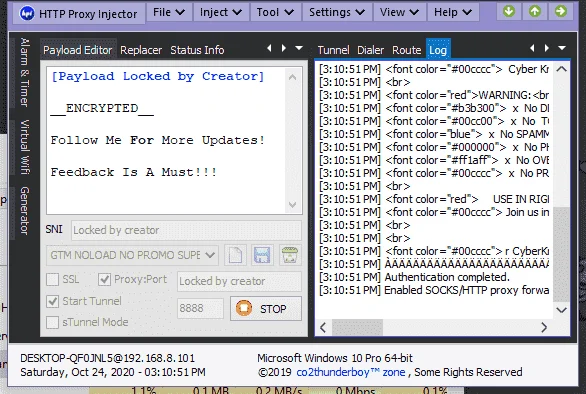
Task: Switch to the Replacer tab
Action: click(141, 50)
